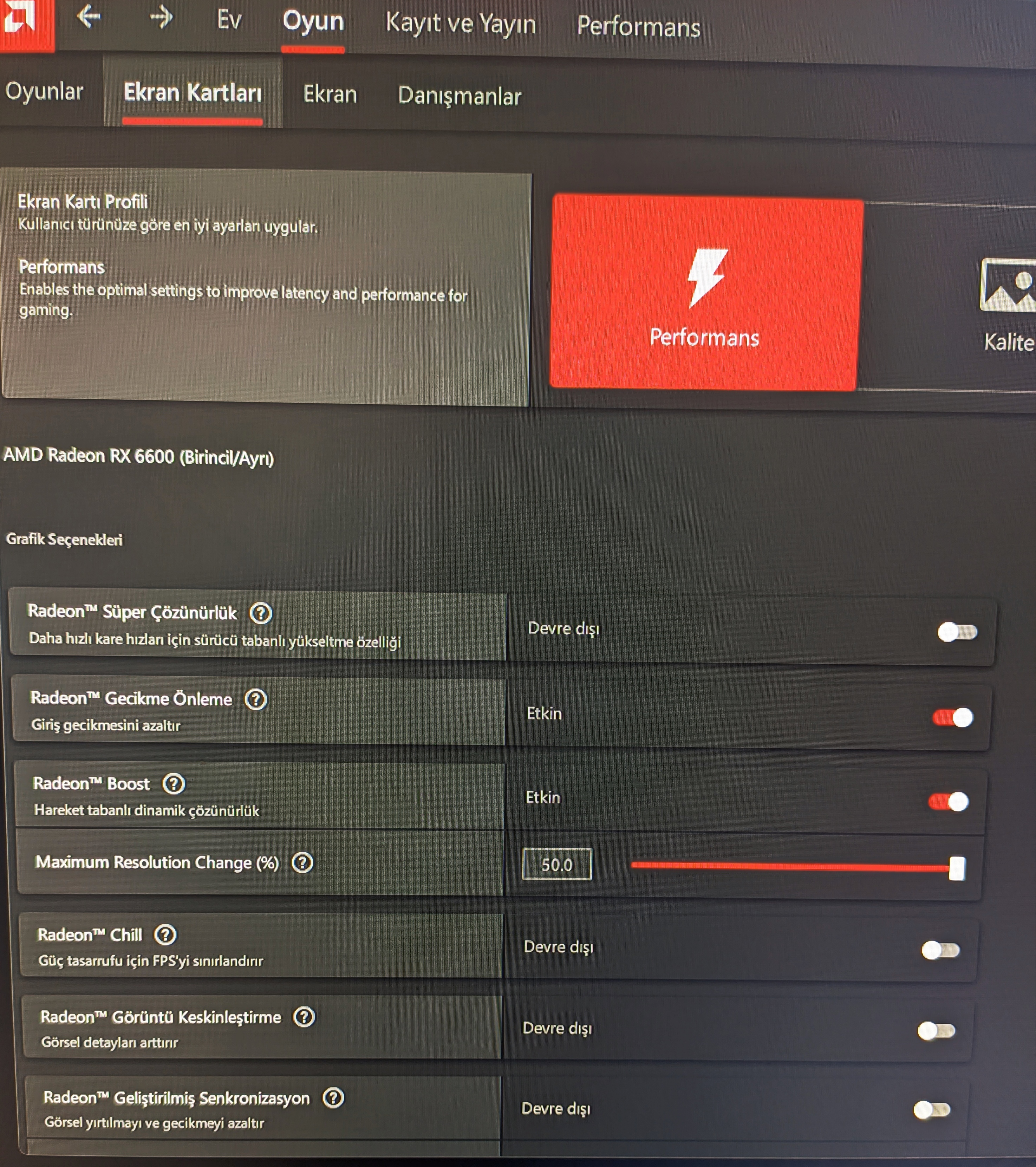Open help for Radeon Süper Çözünürlük
Viewport: 1036px width, 1167px height.
point(261,613)
